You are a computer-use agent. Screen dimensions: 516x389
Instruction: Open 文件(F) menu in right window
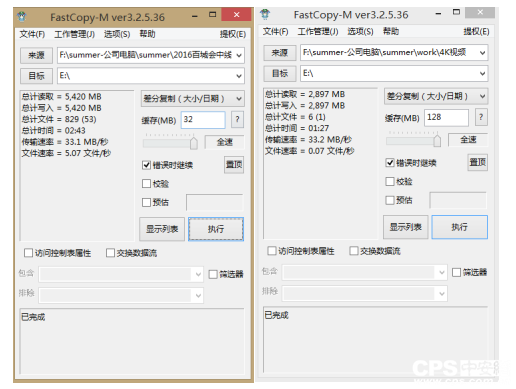click(x=275, y=32)
